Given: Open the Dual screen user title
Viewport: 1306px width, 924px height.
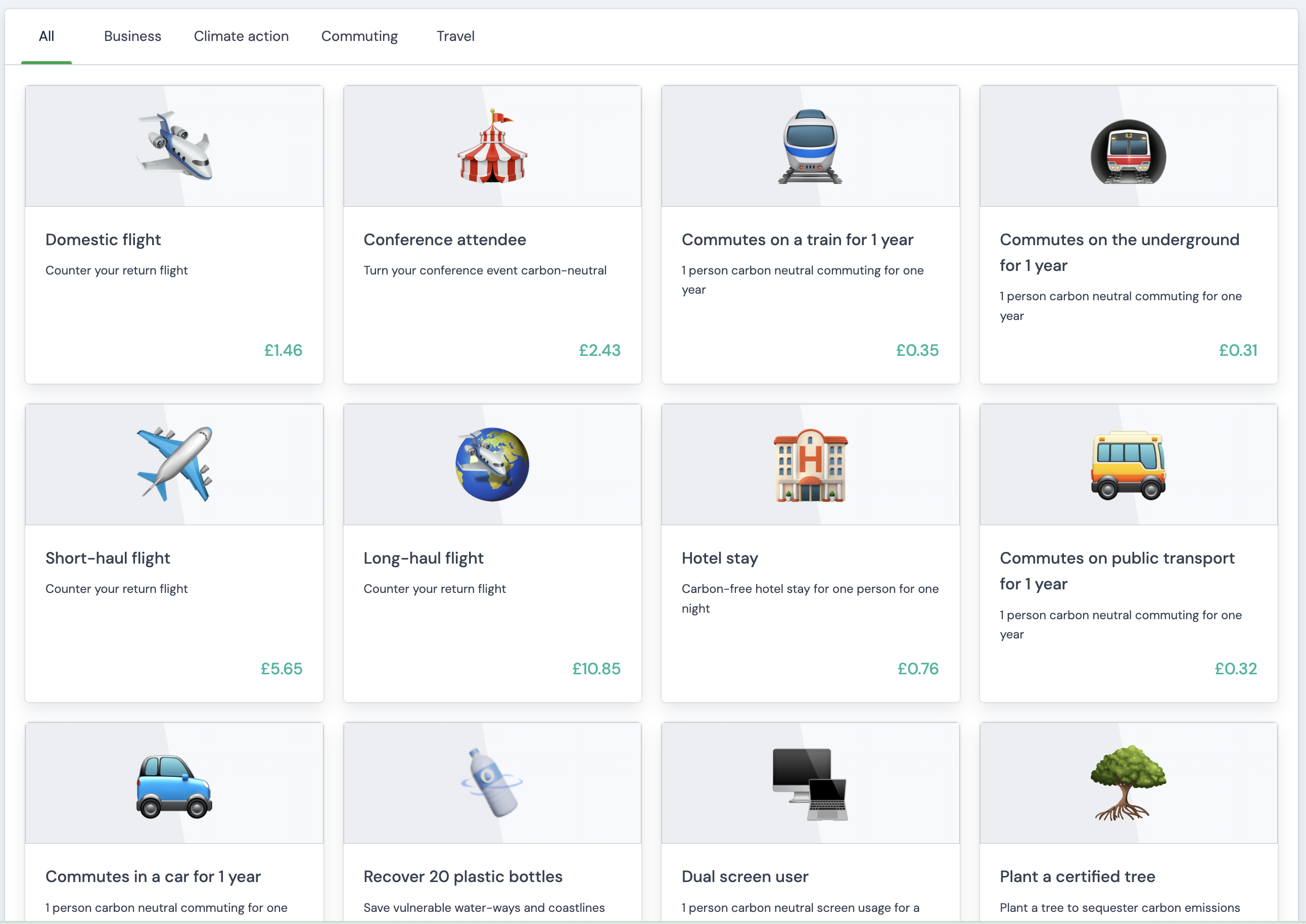Looking at the screenshot, I should pos(744,876).
